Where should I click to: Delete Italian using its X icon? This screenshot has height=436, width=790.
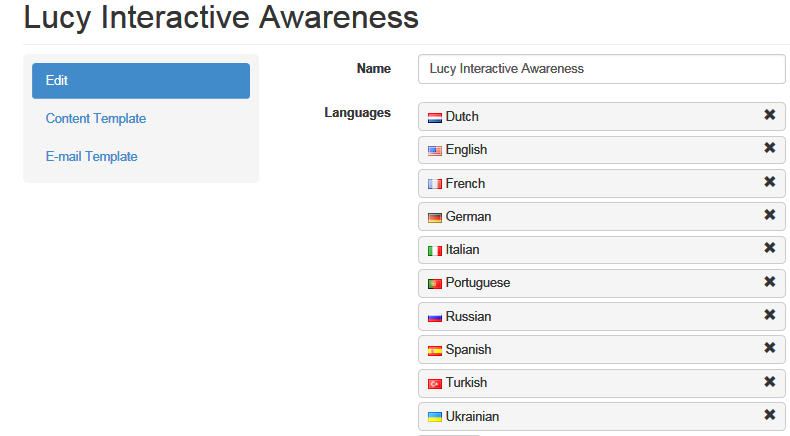click(x=769, y=247)
